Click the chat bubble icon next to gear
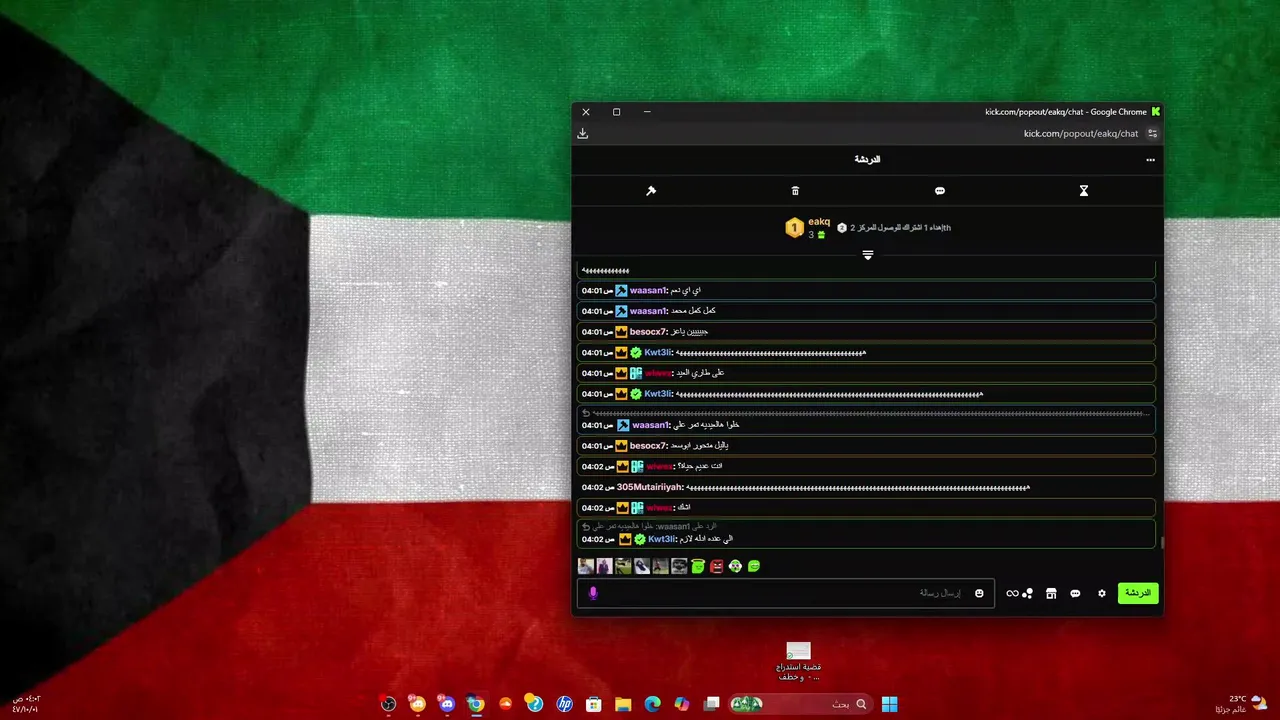 click(1075, 593)
